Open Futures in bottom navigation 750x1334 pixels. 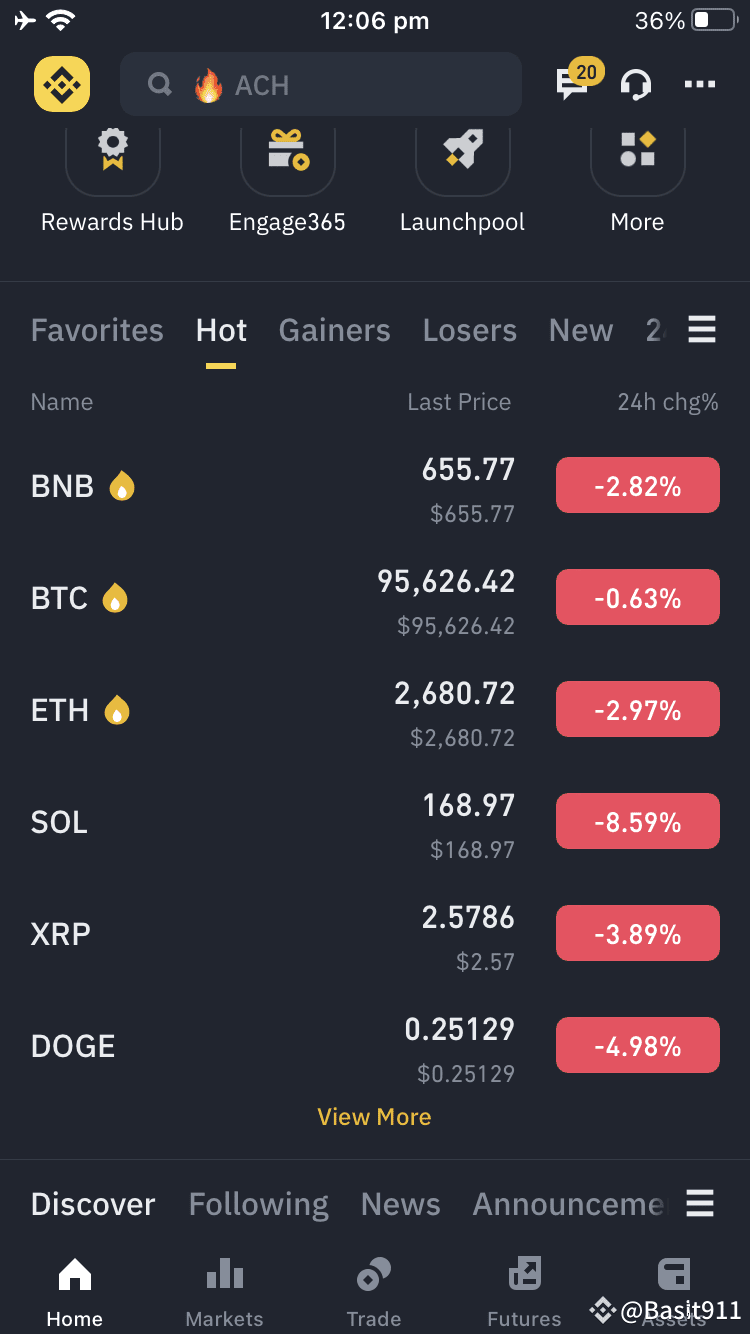pyautogui.click(x=524, y=1292)
